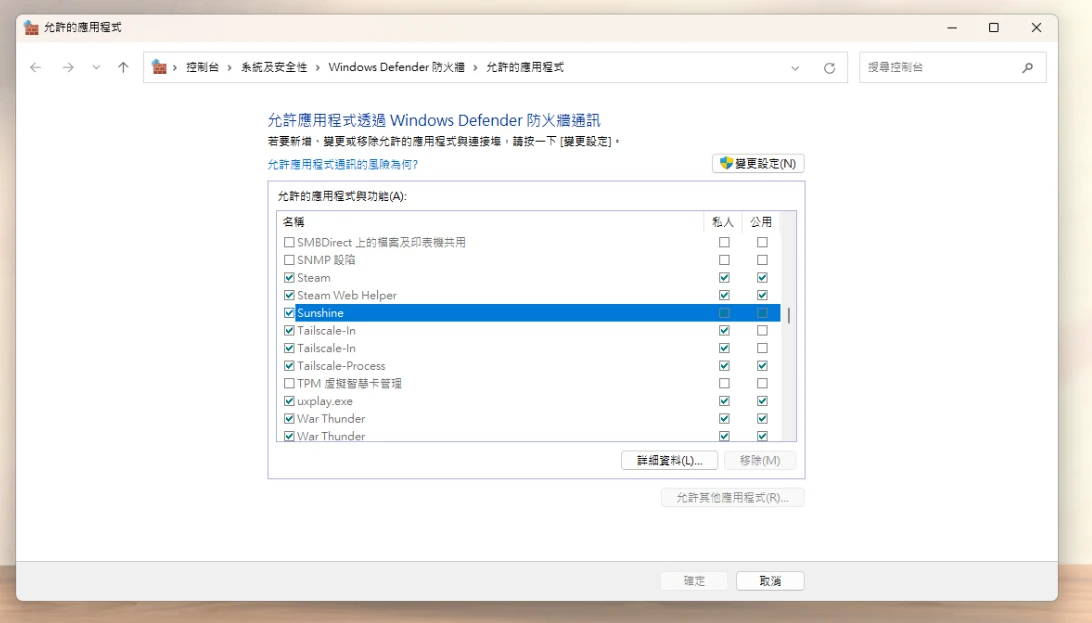Click the 變更設定 button

[x=758, y=164]
